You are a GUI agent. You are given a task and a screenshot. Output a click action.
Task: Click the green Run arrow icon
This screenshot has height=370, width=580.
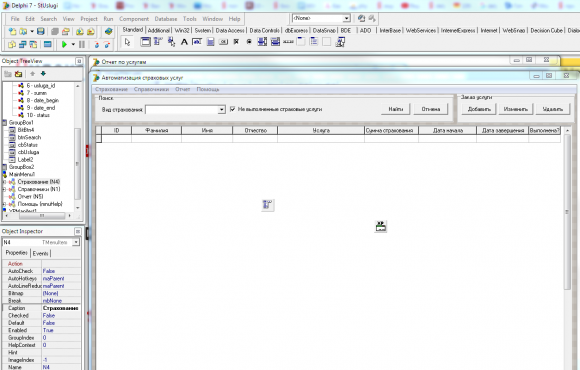pos(64,44)
